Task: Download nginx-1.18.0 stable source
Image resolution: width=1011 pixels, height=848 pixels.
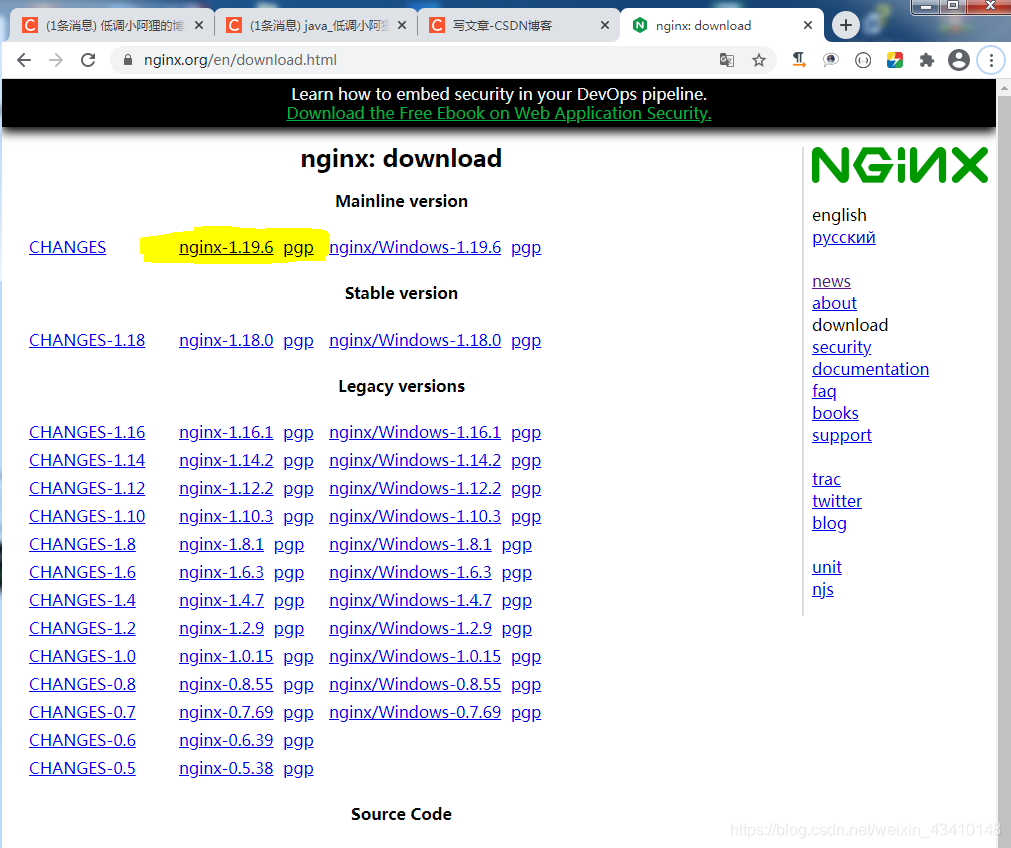Action: [226, 340]
